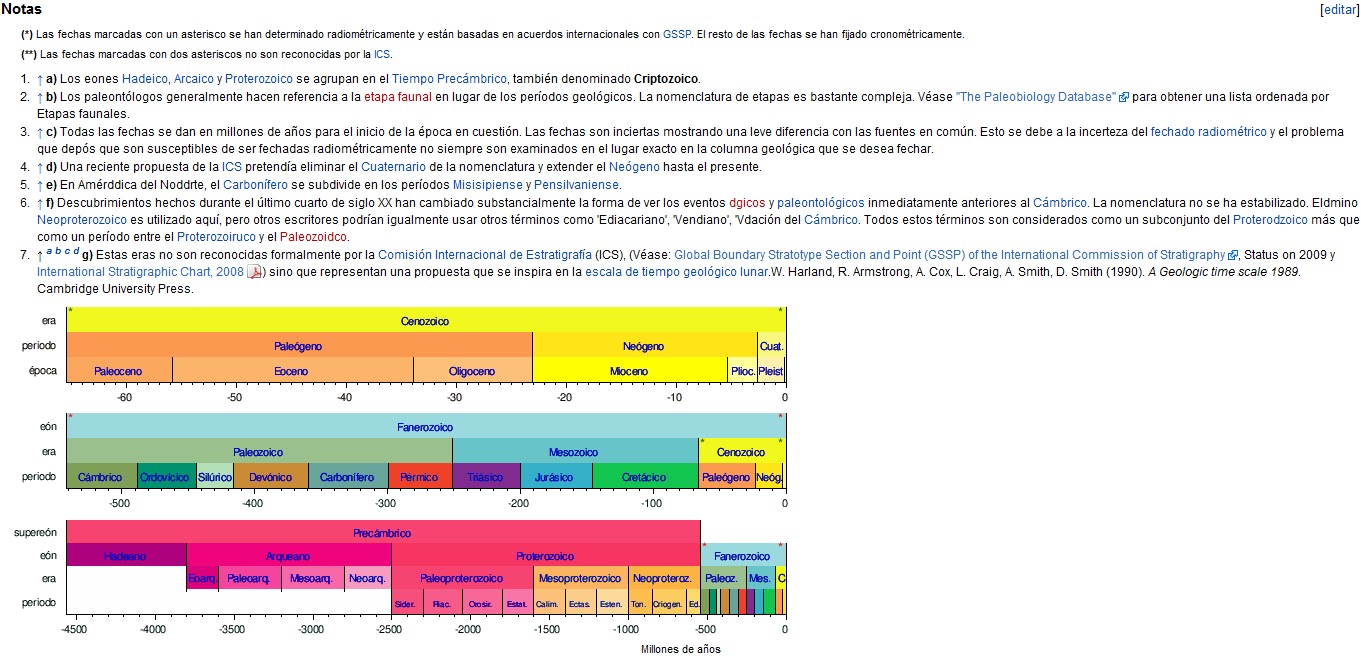Image resolution: width=1361 pixels, height=661 pixels.
Task: Open the Hadeico link in note 1
Action: (146, 79)
